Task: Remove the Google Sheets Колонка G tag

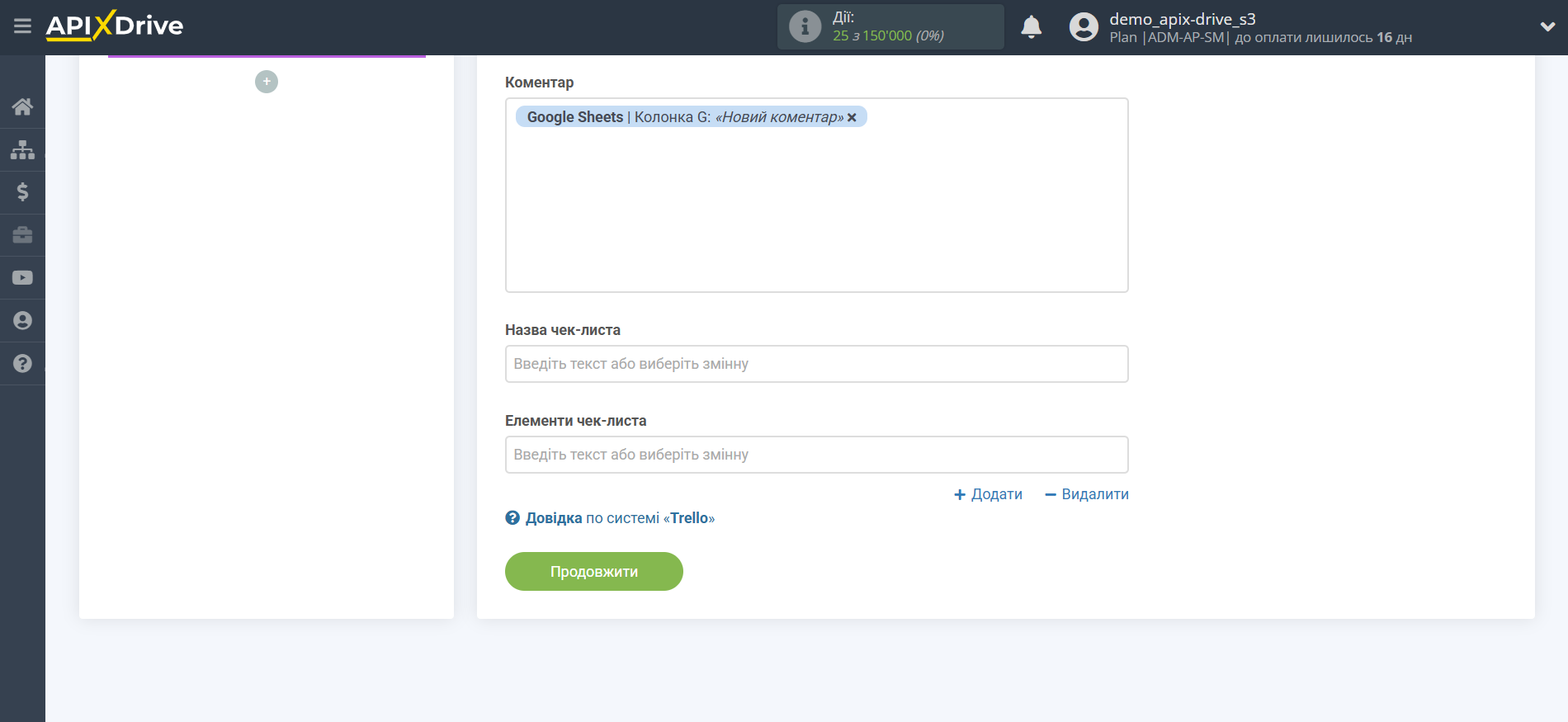Action: [852, 118]
